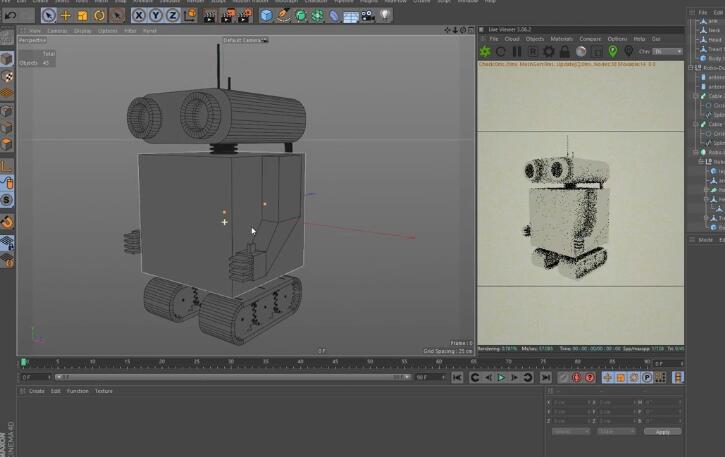The image size is (725, 457).
Task: Open material manager Function menu
Action: pyautogui.click(x=77, y=391)
